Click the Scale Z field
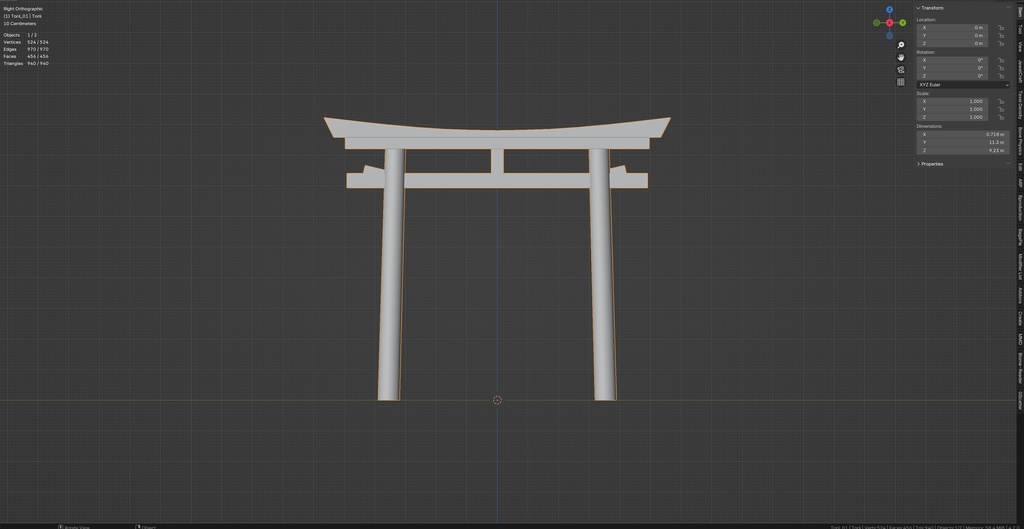Screen dimensions: 1024x529 (x=952, y=117)
